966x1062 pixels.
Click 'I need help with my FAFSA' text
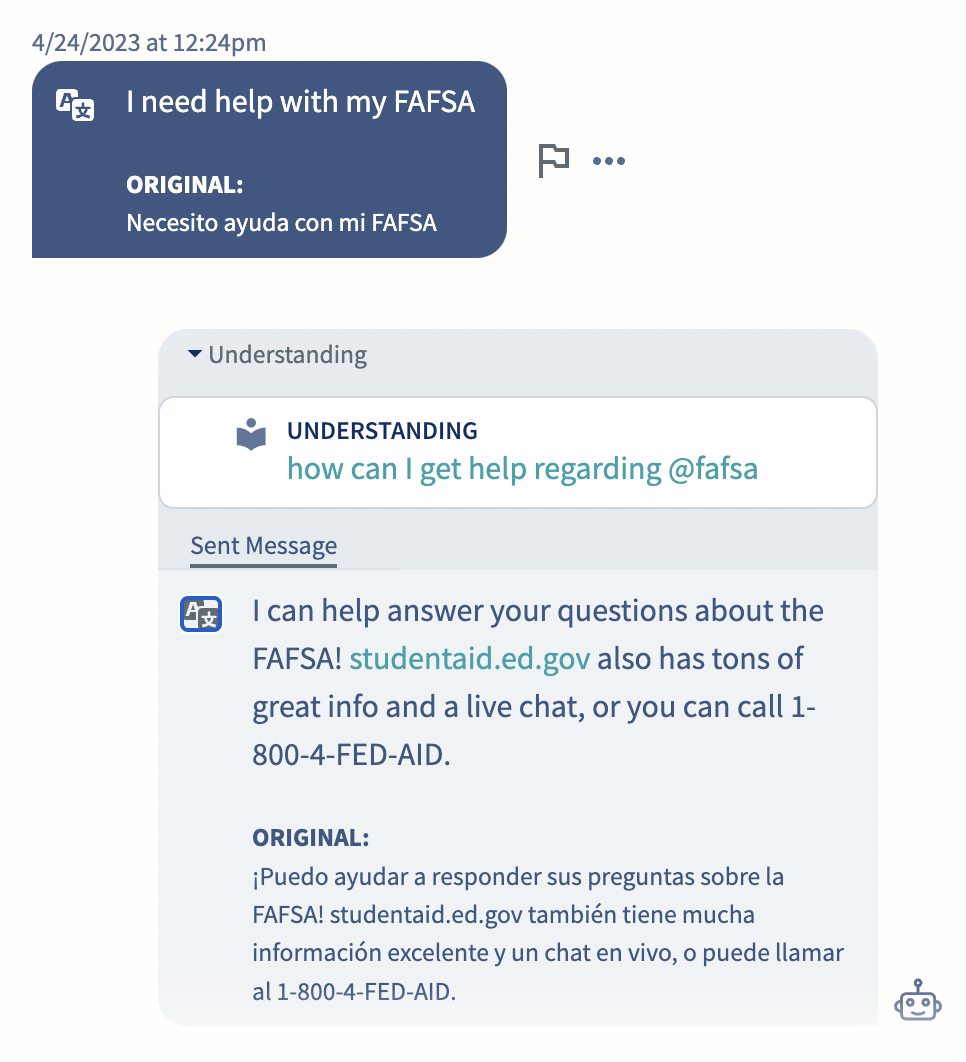pos(301,102)
